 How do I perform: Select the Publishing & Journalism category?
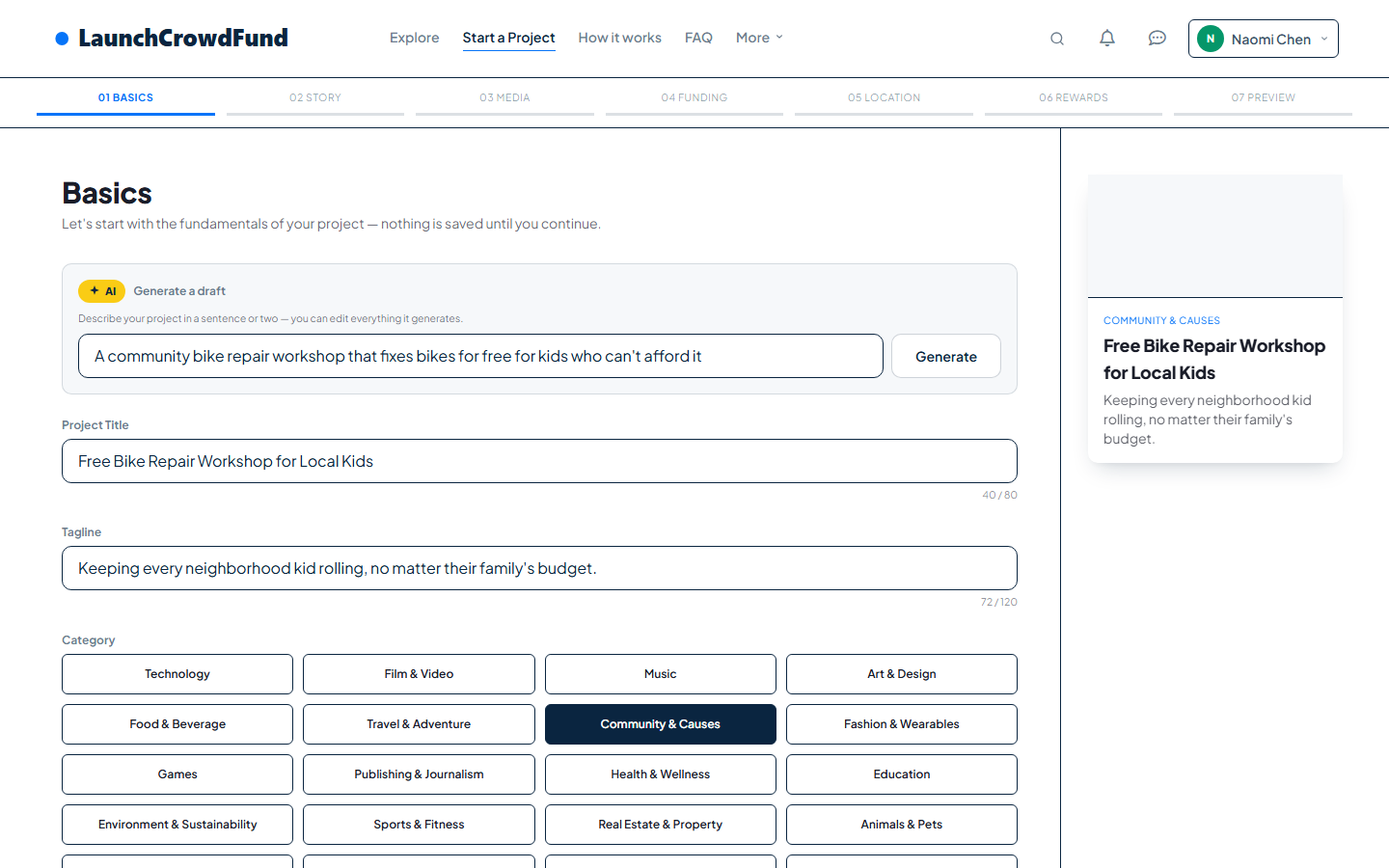[419, 774]
